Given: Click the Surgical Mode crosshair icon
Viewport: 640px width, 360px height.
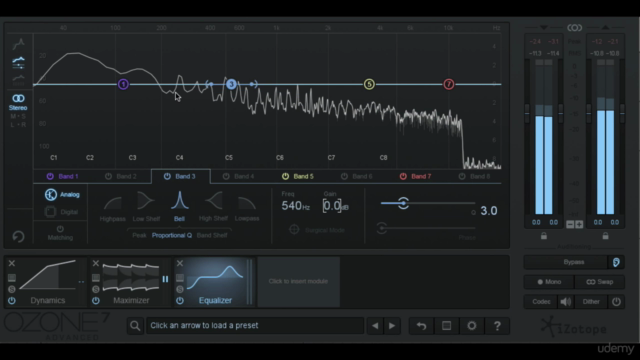Looking at the screenshot, I should (x=294, y=230).
